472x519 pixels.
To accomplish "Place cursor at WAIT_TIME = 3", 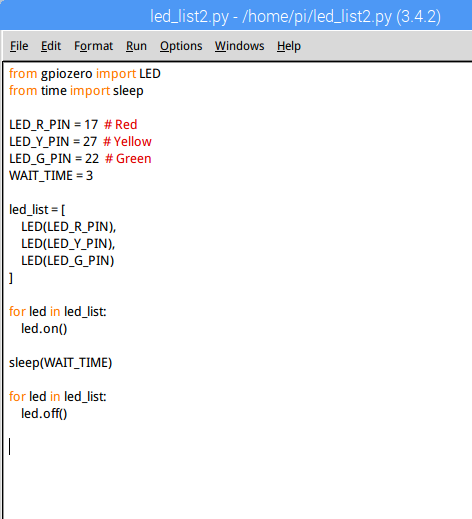I will tap(51, 176).
